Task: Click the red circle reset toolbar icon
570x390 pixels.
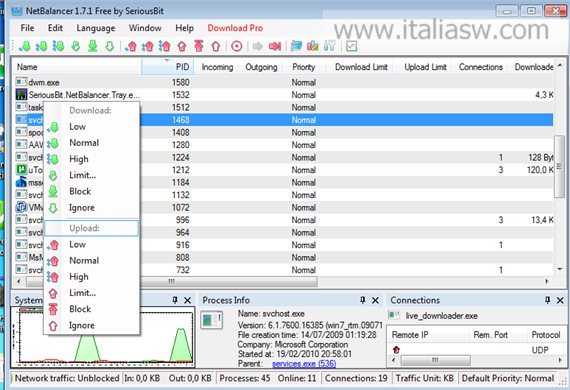Action: [237, 46]
